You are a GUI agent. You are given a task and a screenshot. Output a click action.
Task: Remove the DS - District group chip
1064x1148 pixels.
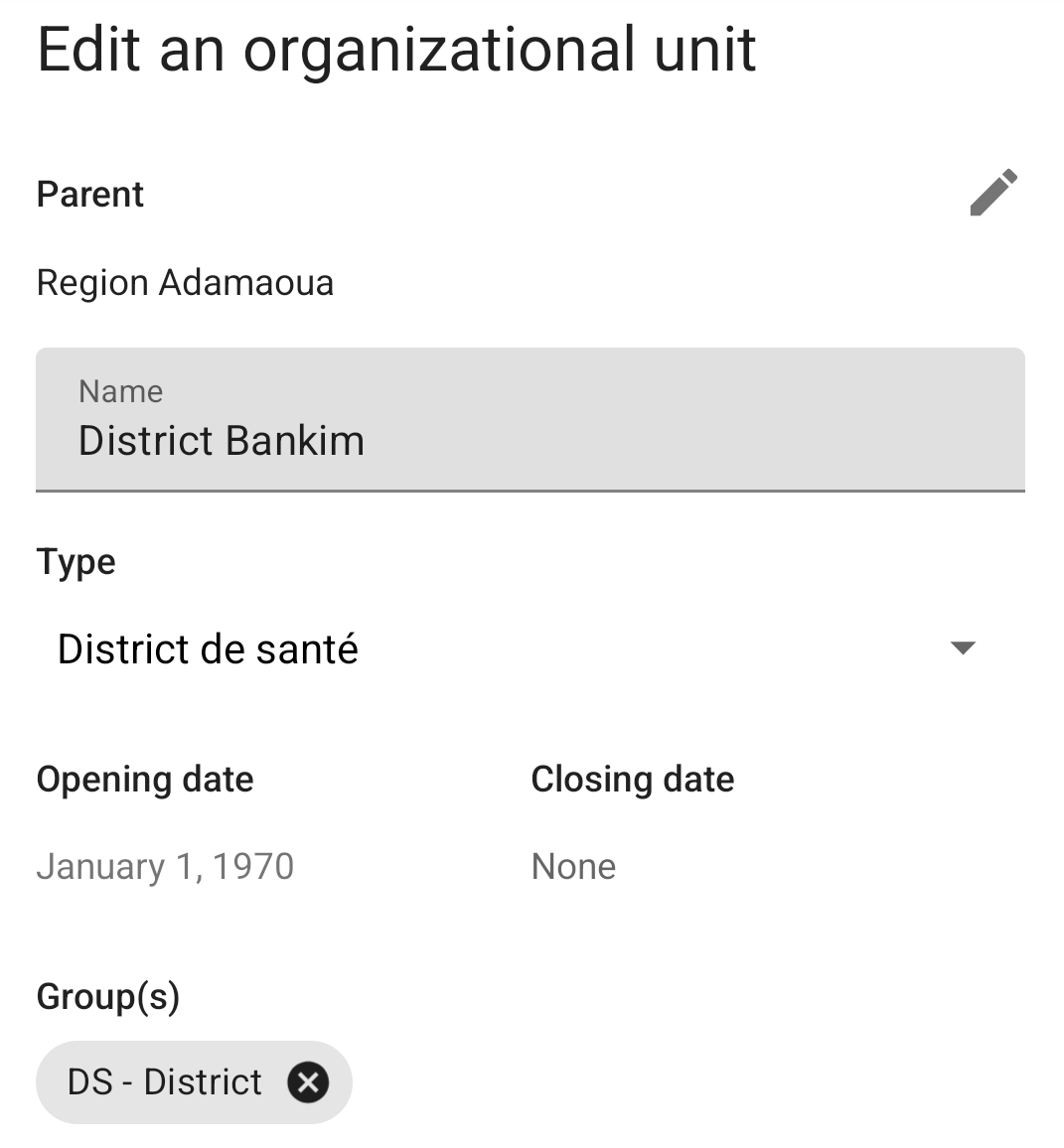(x=308, y=1082)
